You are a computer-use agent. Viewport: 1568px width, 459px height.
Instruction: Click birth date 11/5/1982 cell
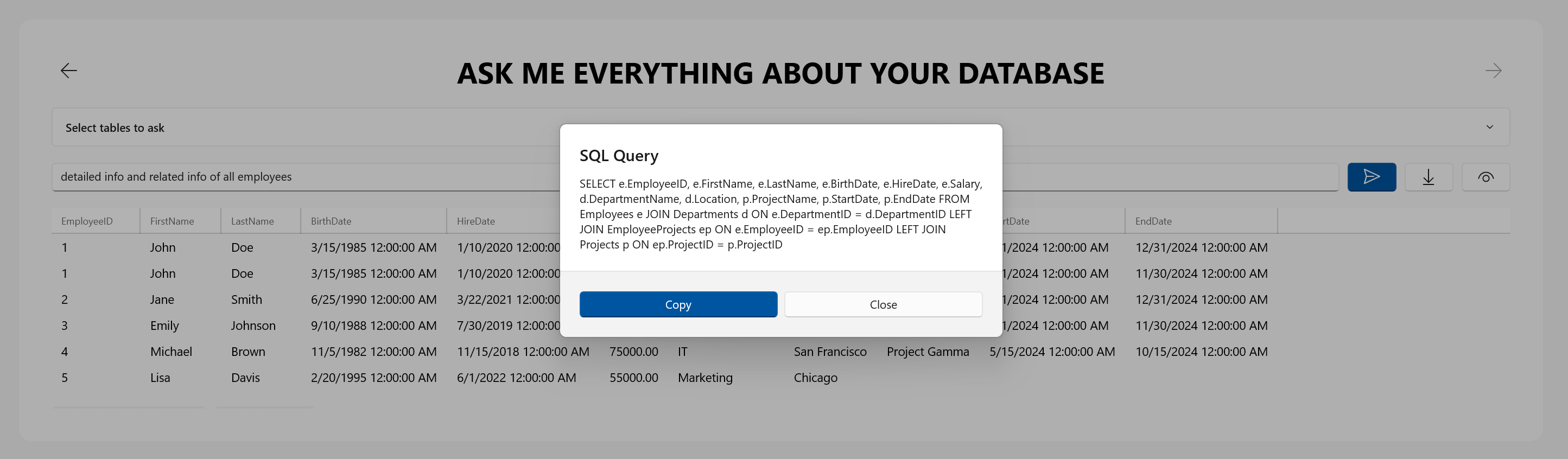pos(374,352)
